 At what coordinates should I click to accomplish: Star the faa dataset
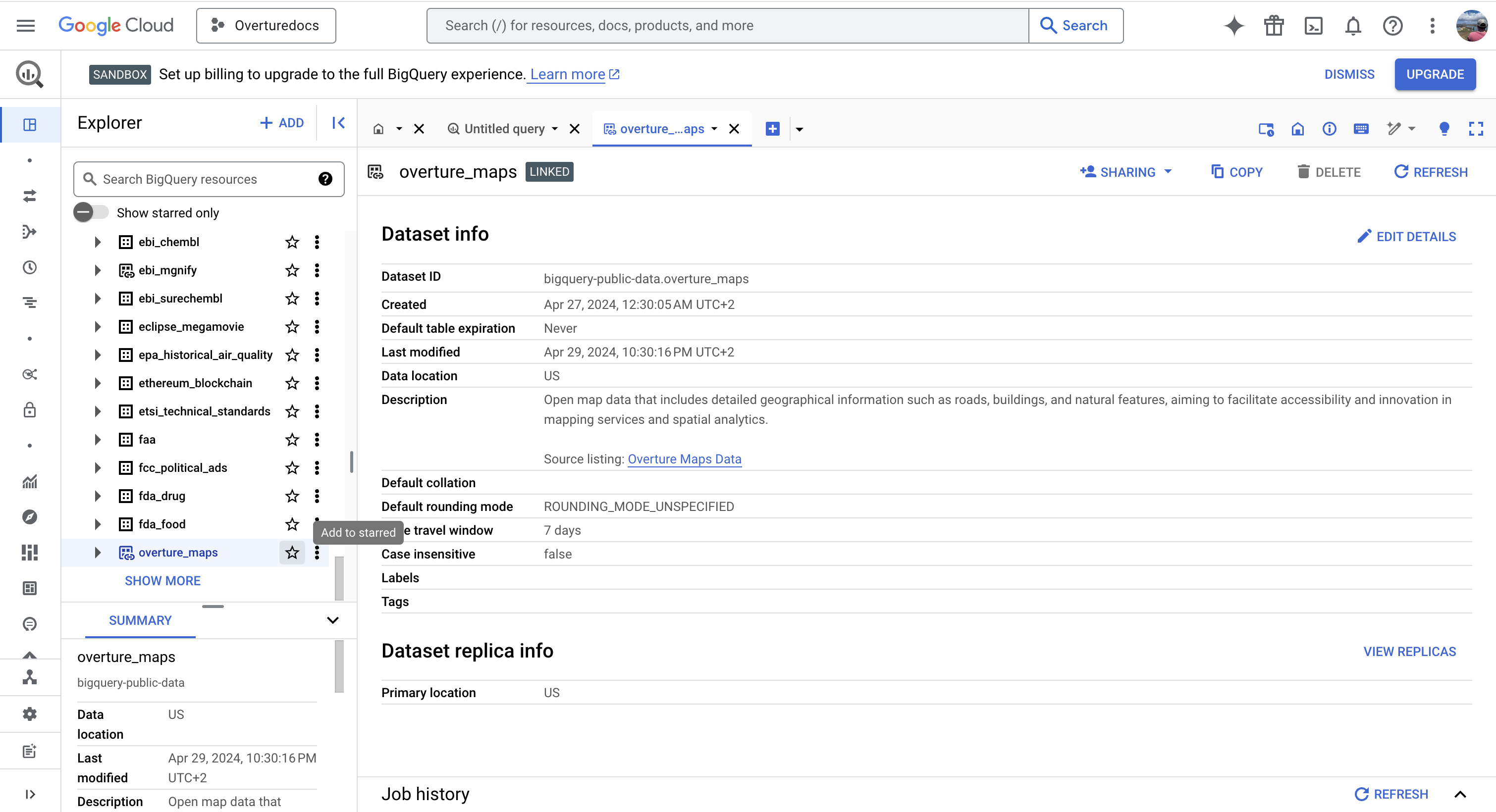tap(292, 439)
